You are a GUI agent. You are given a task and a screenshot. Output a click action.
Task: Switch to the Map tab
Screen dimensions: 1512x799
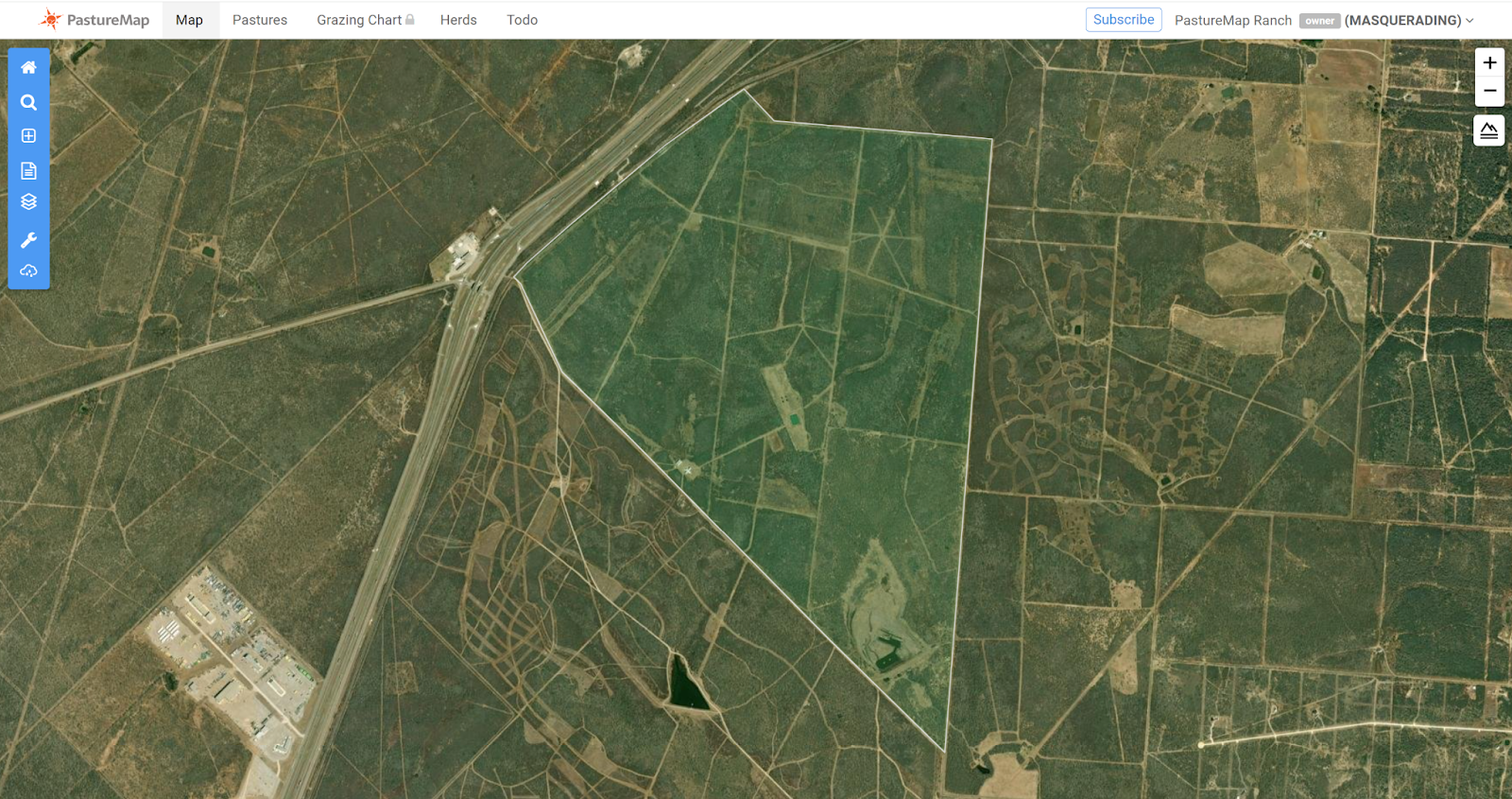[x=189, y=20]
